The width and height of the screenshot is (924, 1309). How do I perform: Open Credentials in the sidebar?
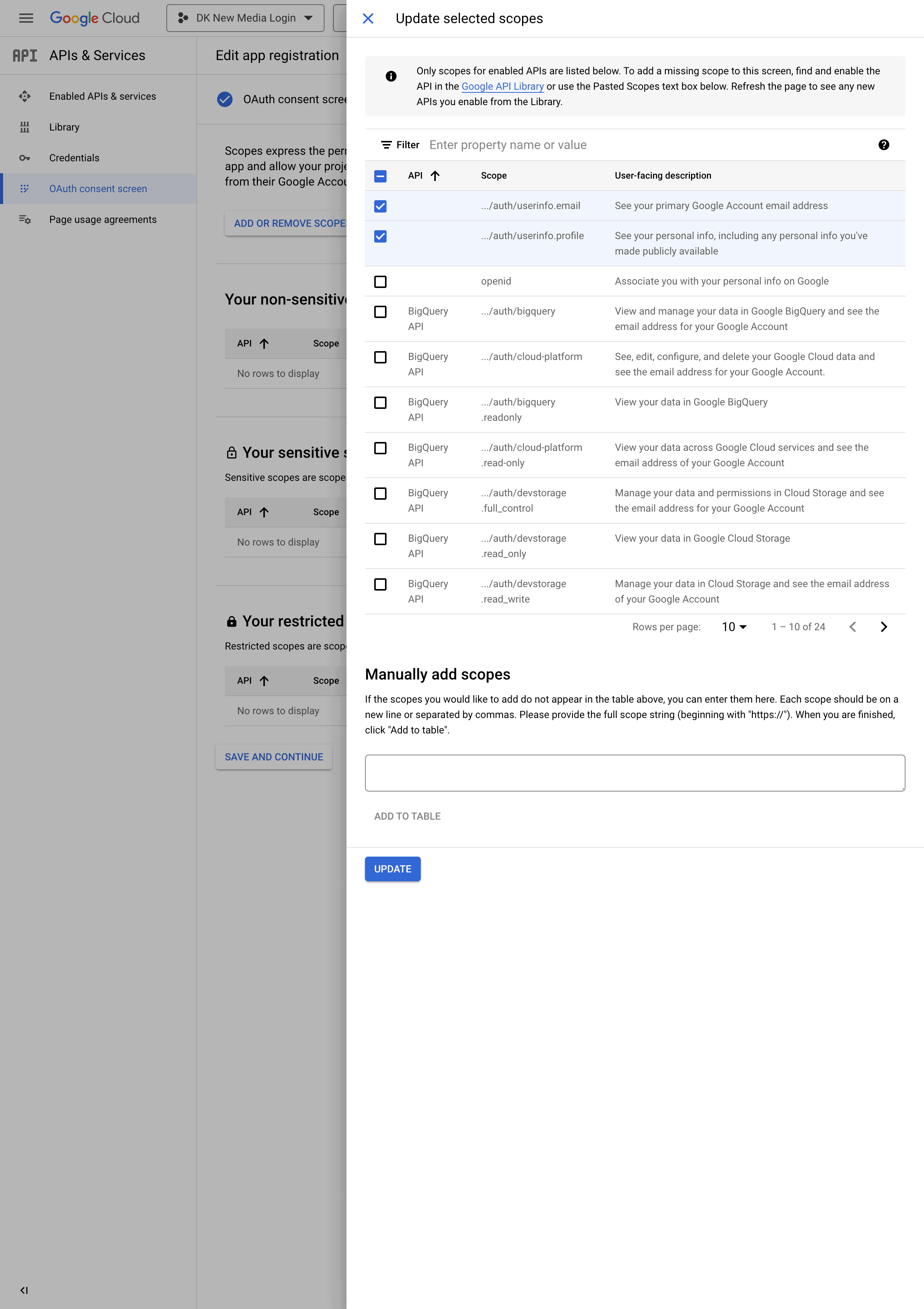coord(74,158)
